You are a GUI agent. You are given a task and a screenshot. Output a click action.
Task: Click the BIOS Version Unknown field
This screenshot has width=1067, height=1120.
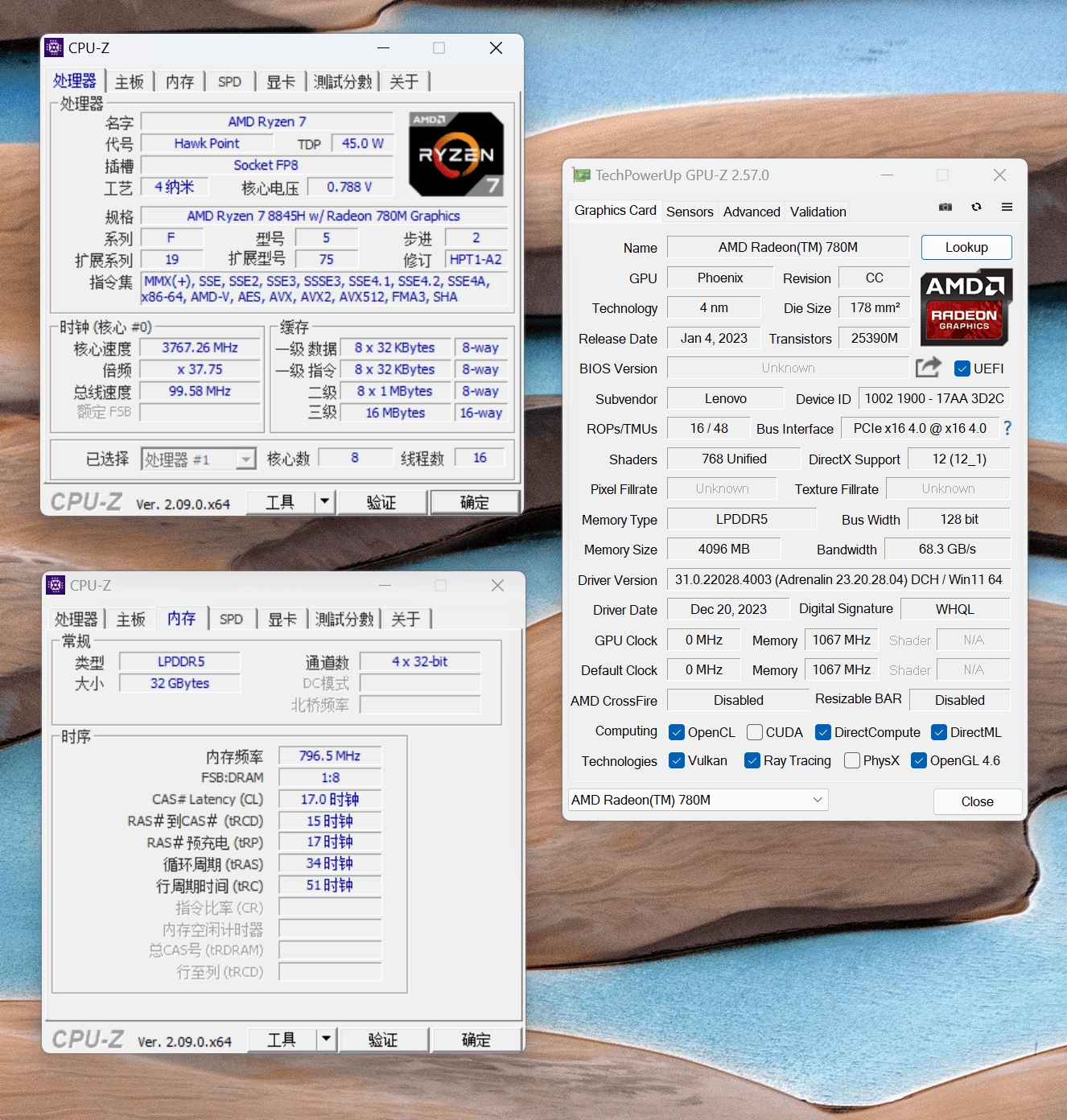coord(788,367)
